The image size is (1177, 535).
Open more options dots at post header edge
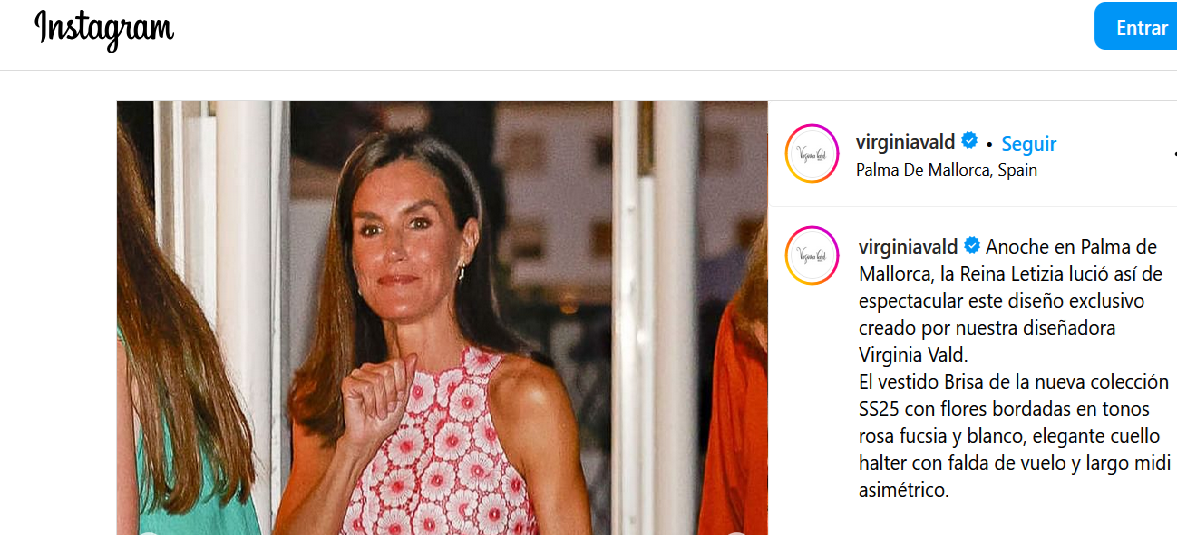coord(1175,153)
